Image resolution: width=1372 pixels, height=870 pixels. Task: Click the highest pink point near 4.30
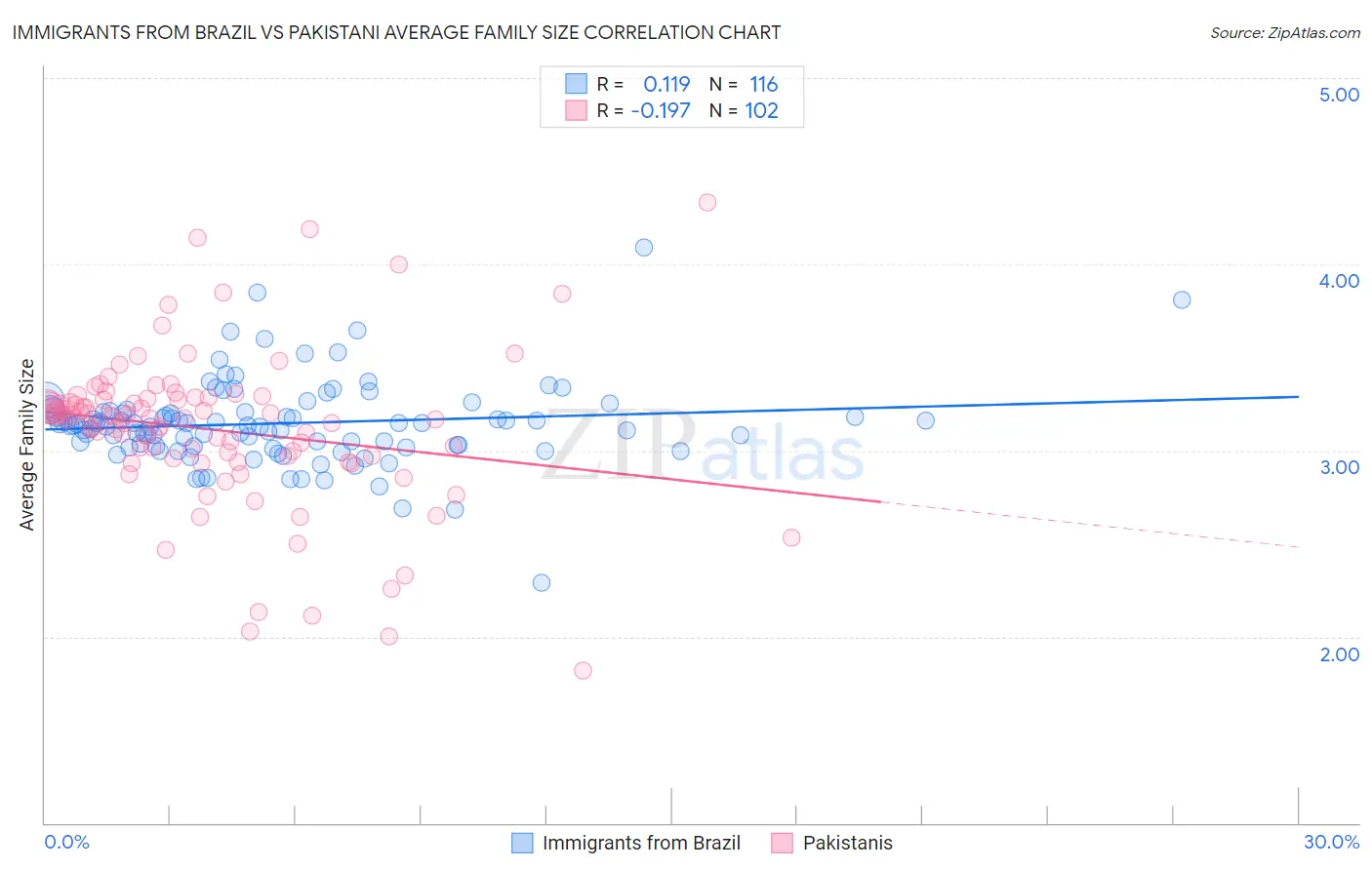pos(707,202)
